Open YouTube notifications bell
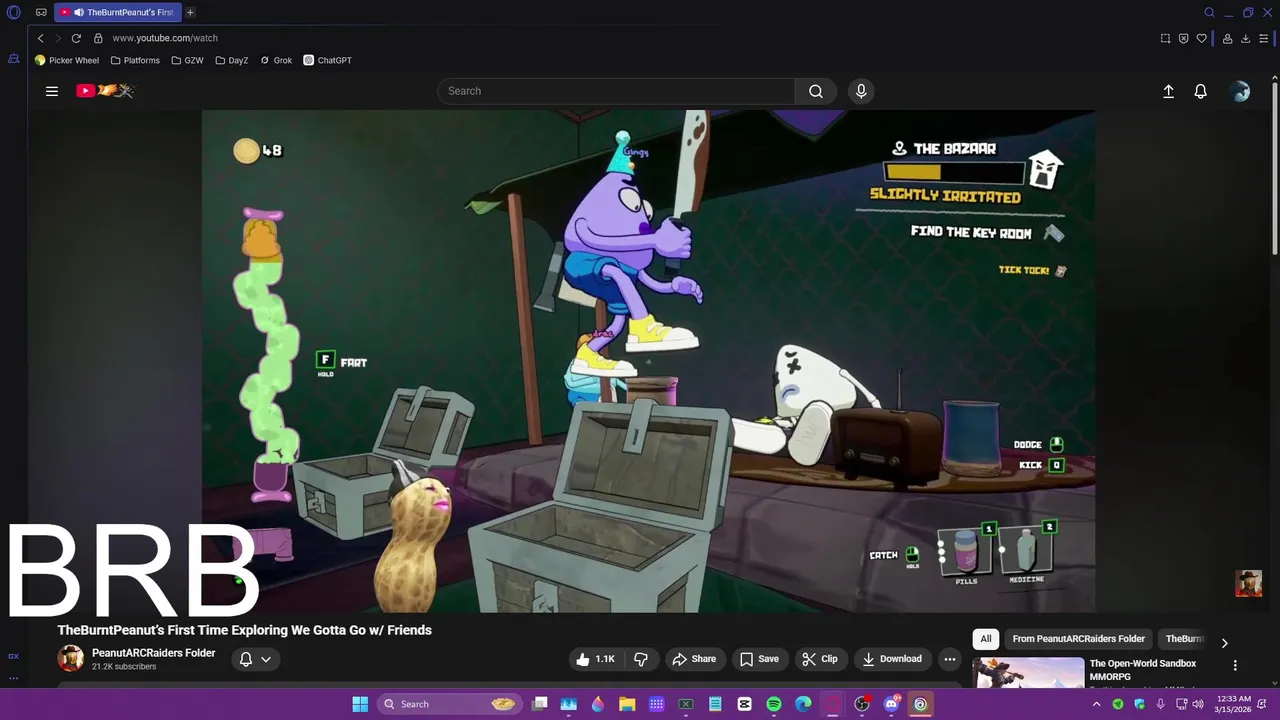Viewport: 1280px width, 720px height. tap(1201, 91)
